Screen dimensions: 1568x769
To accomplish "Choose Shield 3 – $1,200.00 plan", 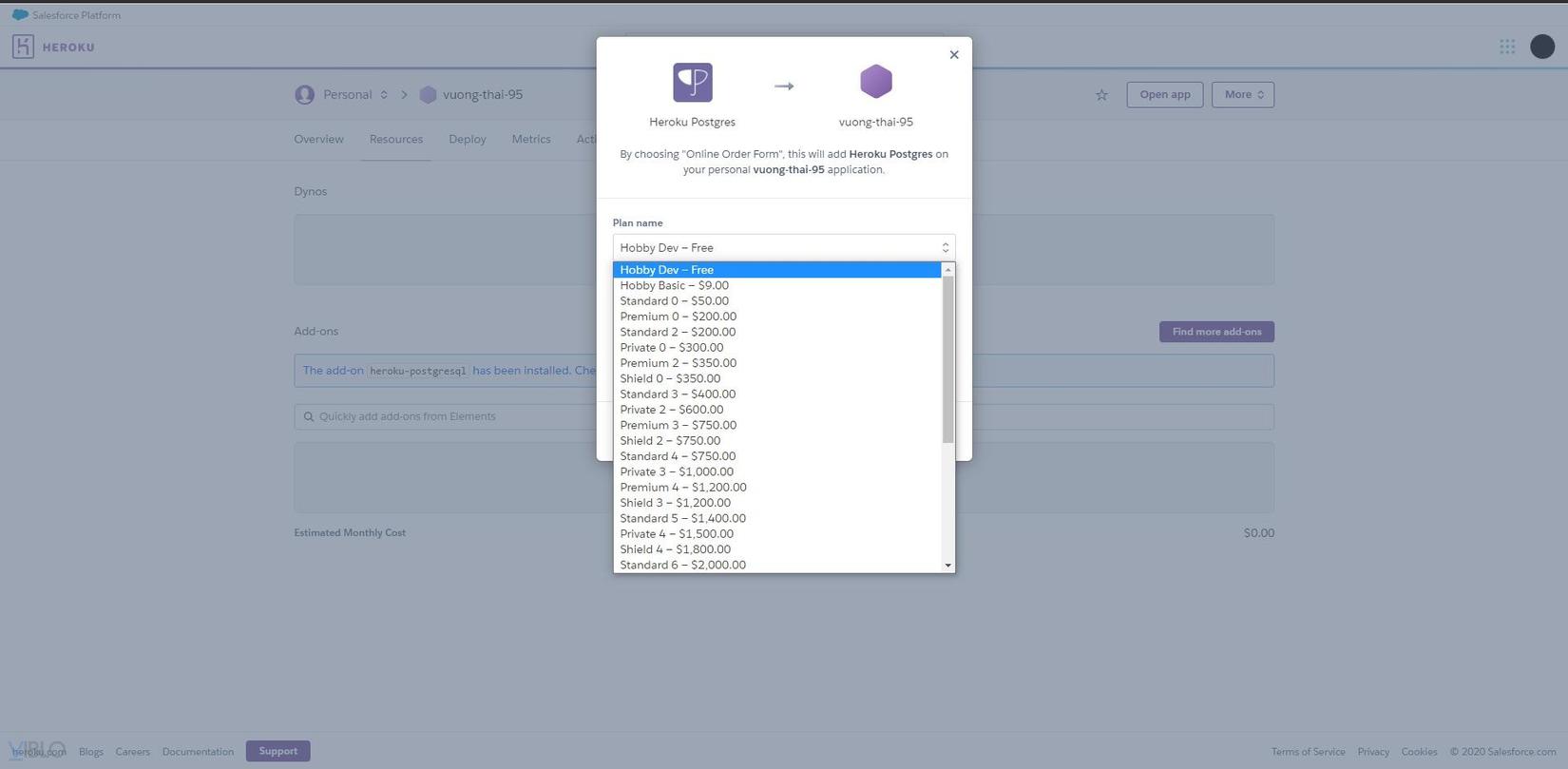I will 777,503.
